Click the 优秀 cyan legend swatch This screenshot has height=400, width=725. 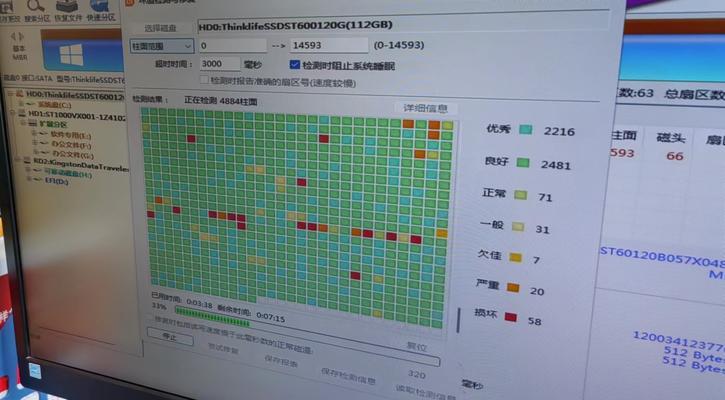[x=525, y=129]
